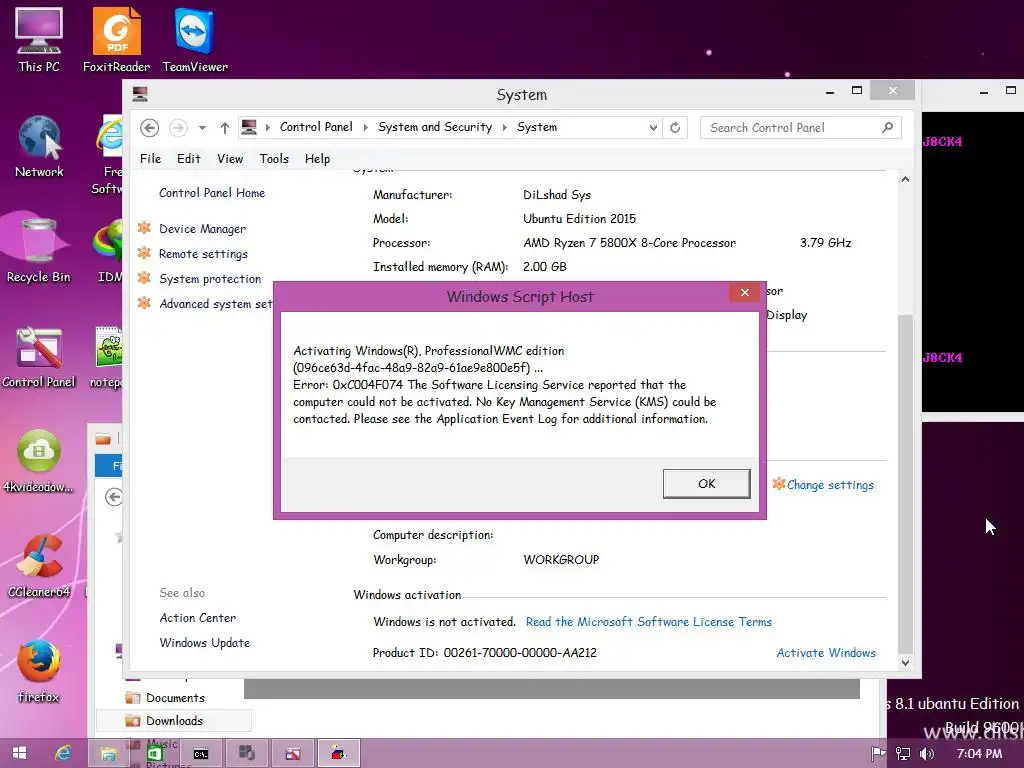This screenshot has height=768, width=1024.
Task: Click OK in Windows Script Host dialog
Action: [707, 483]
